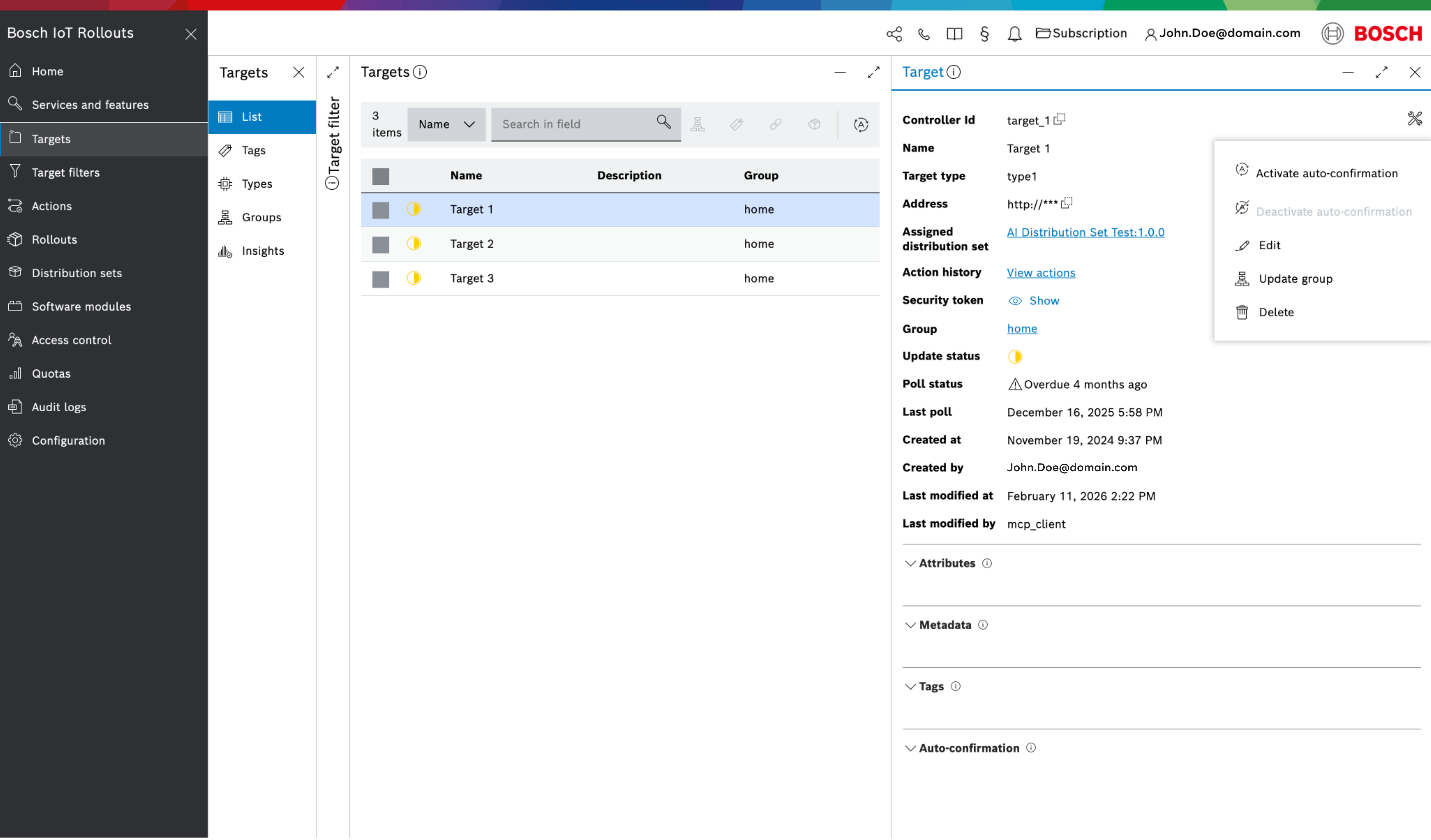Viewport: 1431px width, 840px height.
Task: Collapse the Metadata section
Action: (x=910, y=626)
